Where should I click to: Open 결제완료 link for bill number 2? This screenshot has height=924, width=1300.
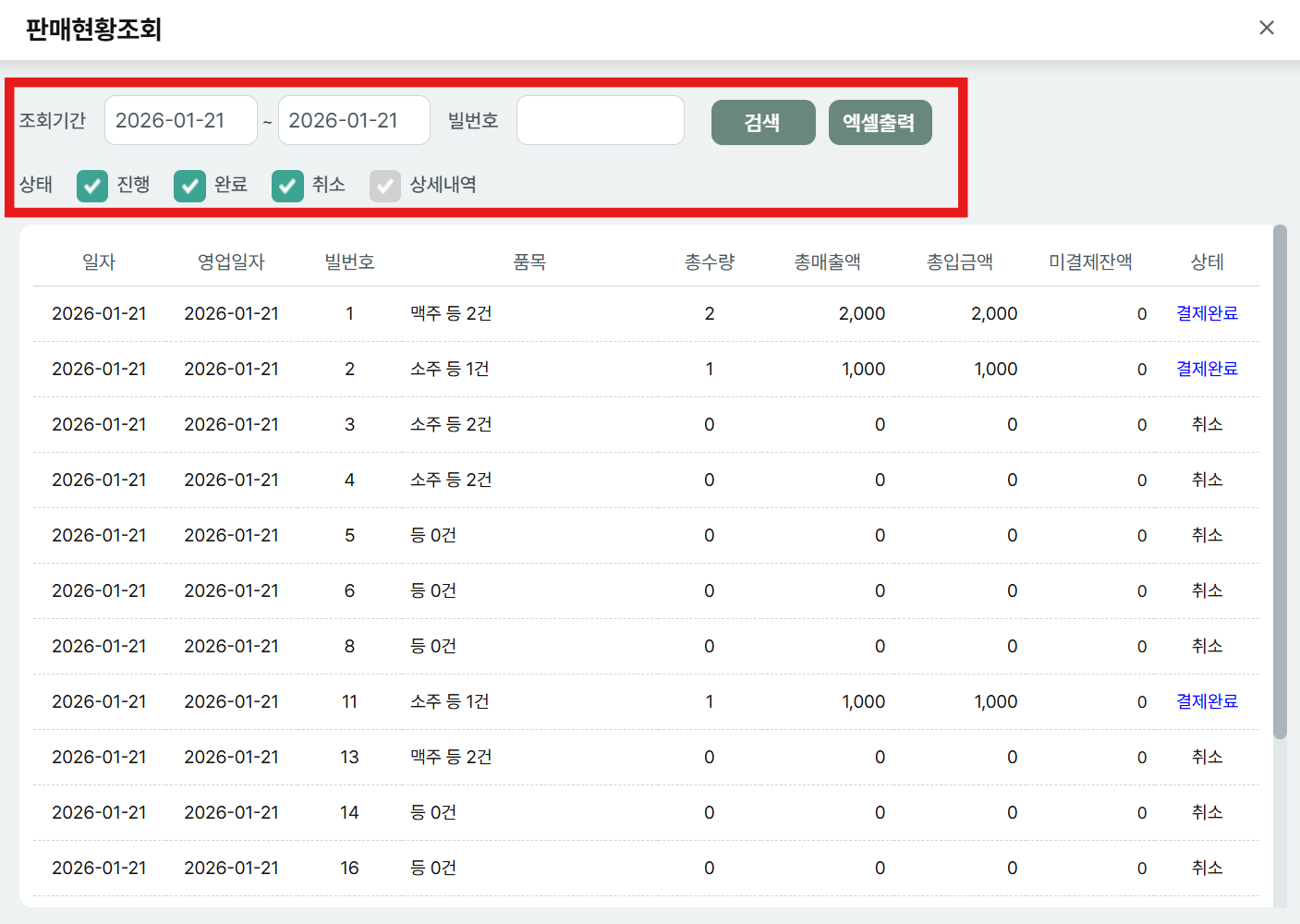point(1206,369)
